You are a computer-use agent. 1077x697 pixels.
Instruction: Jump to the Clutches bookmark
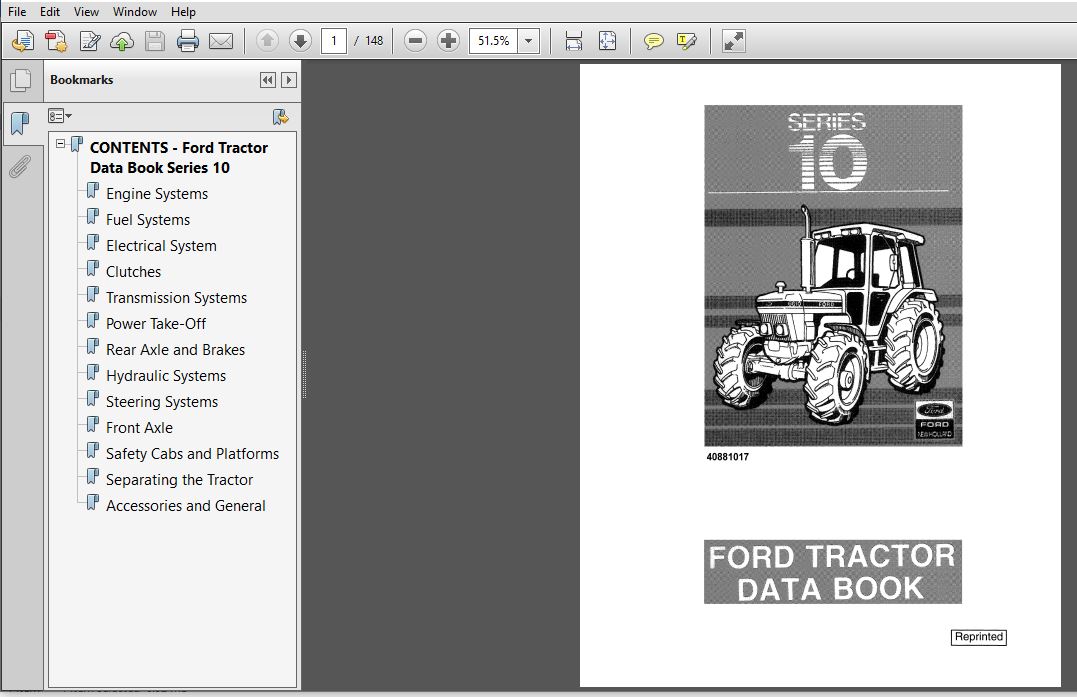pyautogui.click(x=133, y=272)
